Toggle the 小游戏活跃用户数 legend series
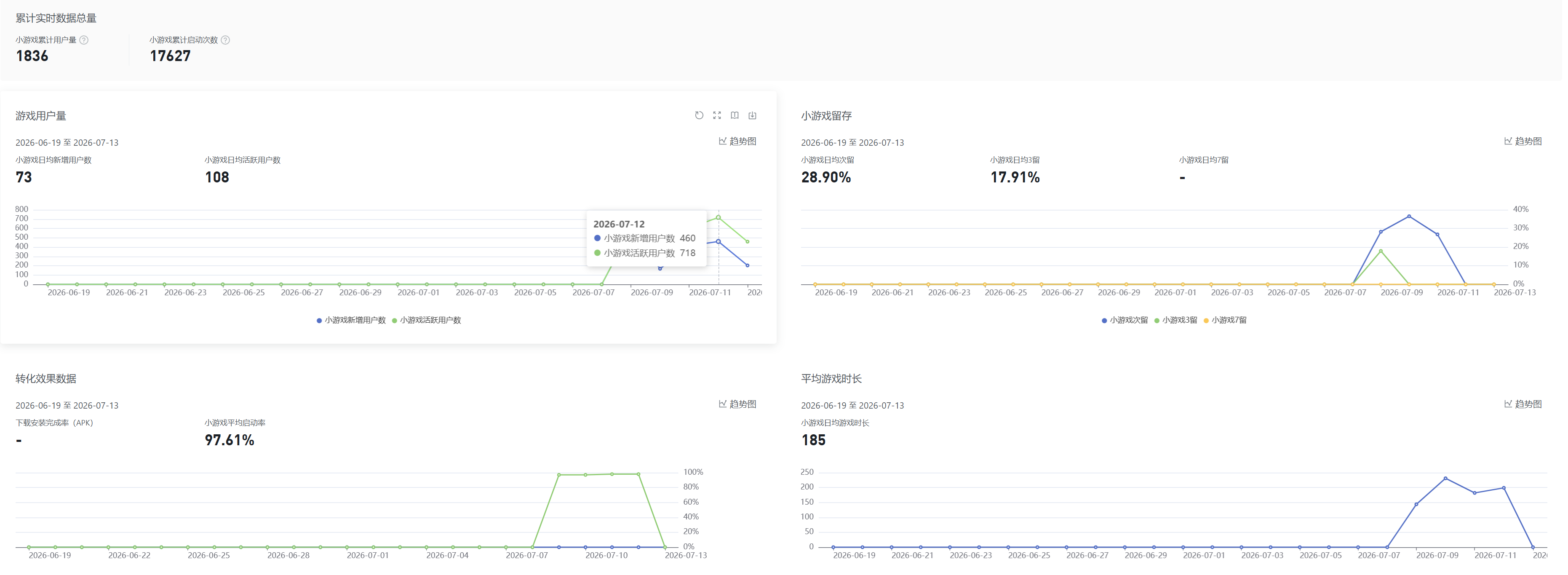The image size is (1568, 575). tap(427, 321)
